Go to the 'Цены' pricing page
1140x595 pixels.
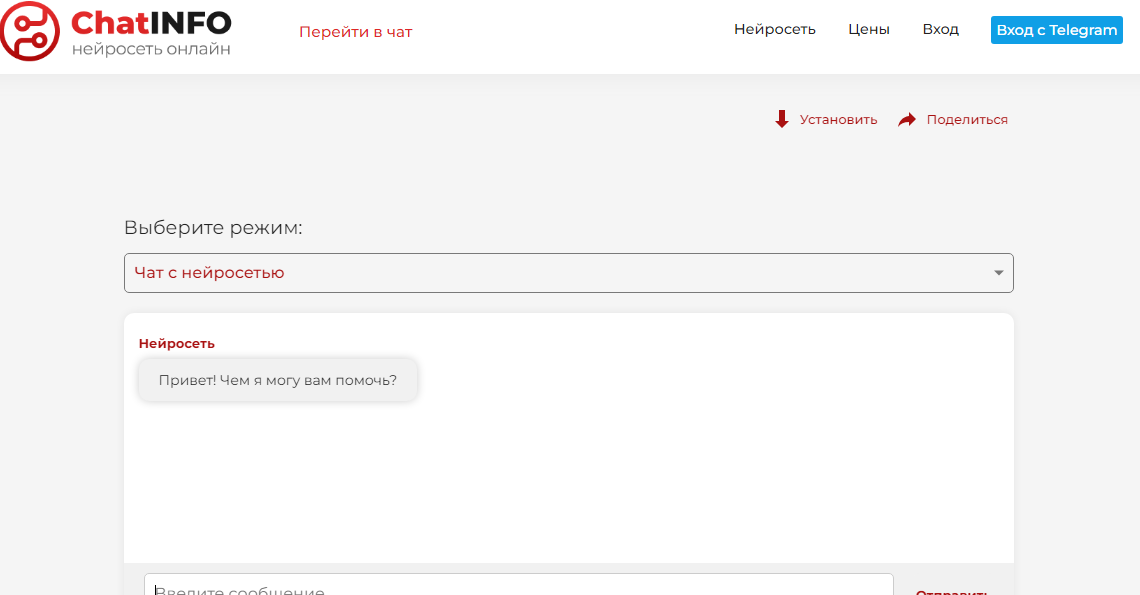pyautogui.click(x=868, y=29)
